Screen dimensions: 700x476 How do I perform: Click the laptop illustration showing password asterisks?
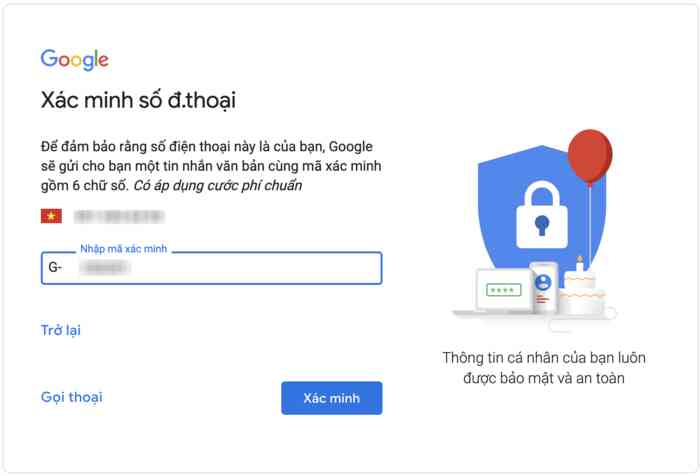coord(503,291)
